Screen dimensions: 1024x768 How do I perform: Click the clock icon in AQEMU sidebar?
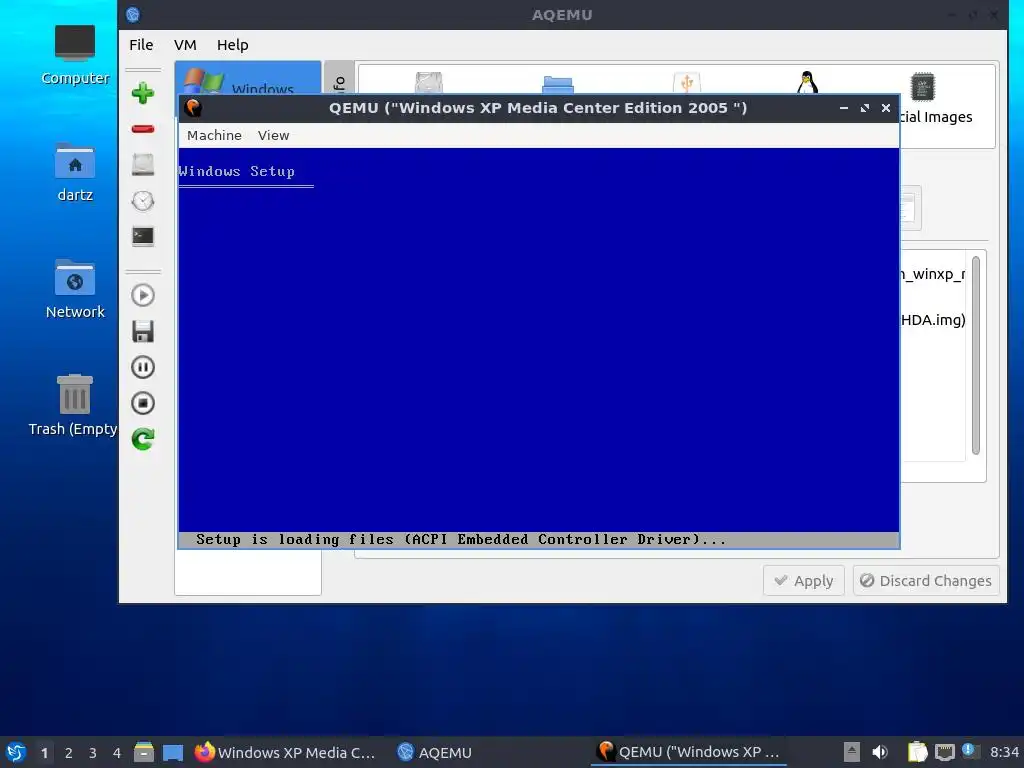(x=143, y=200)
